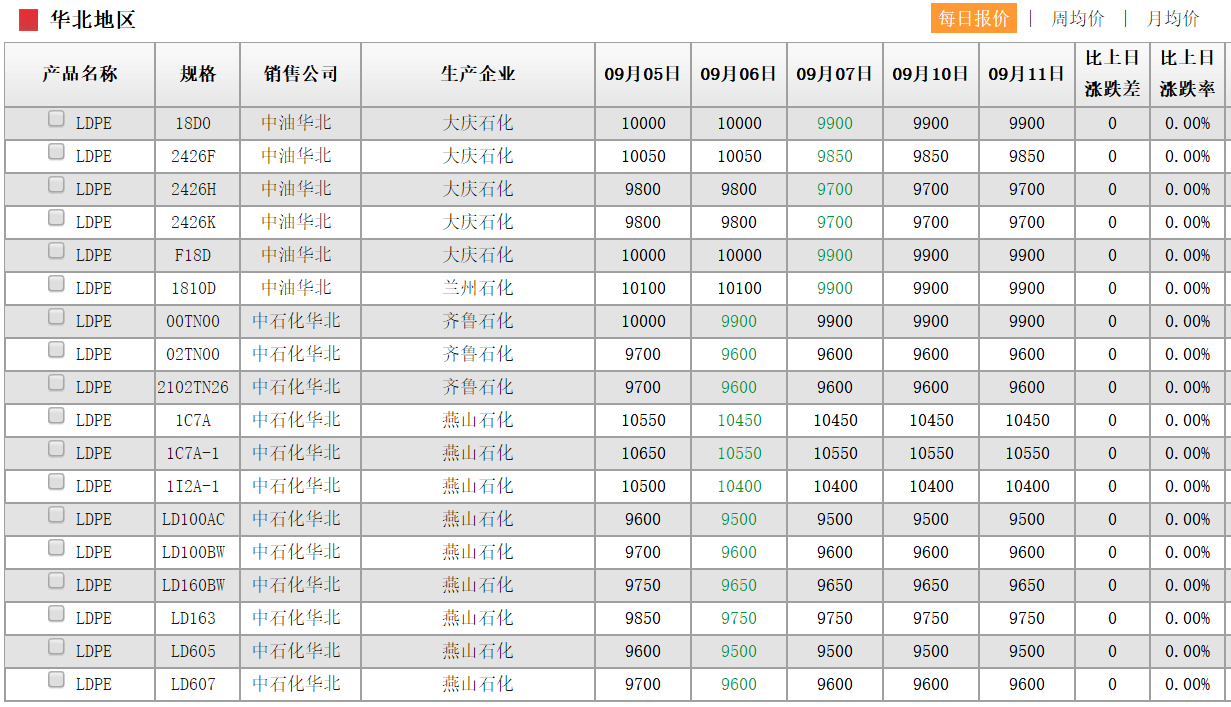Click spec cell 2102TN26
This screenshot has width=1231, height=707.
[193, 388]
